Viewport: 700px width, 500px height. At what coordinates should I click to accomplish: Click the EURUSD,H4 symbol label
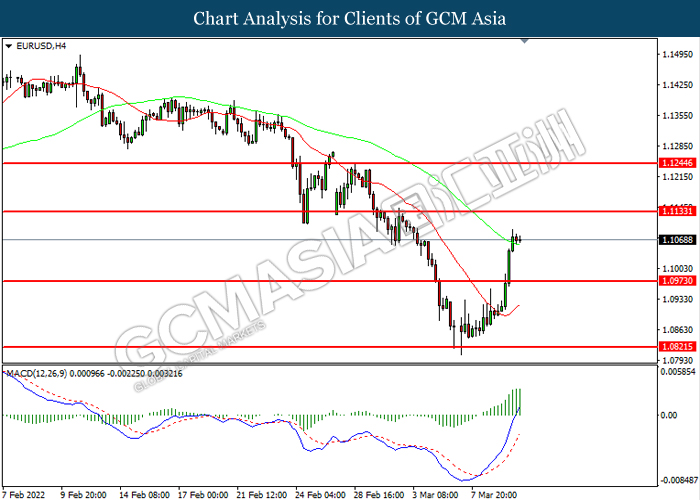click(41, 46)
